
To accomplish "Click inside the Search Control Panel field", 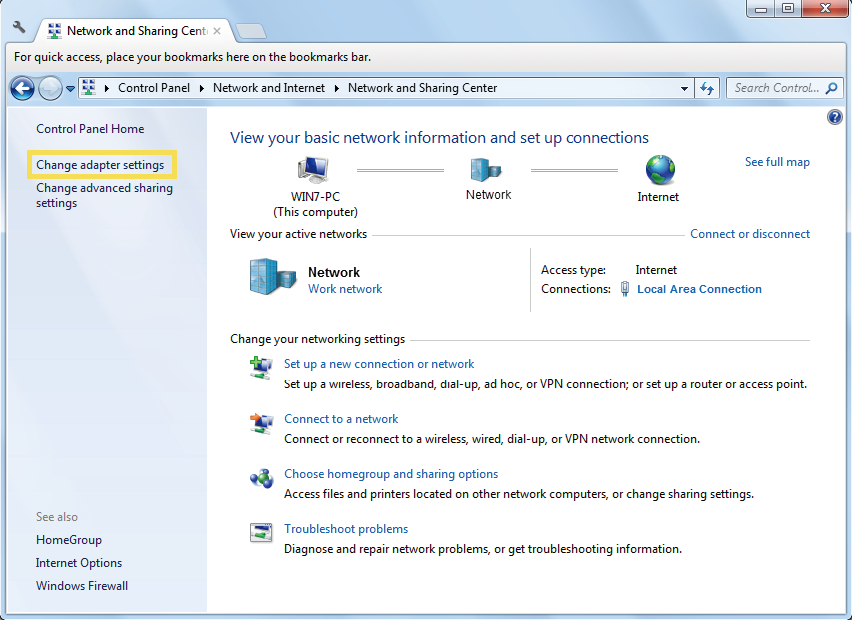I will 780,88.
